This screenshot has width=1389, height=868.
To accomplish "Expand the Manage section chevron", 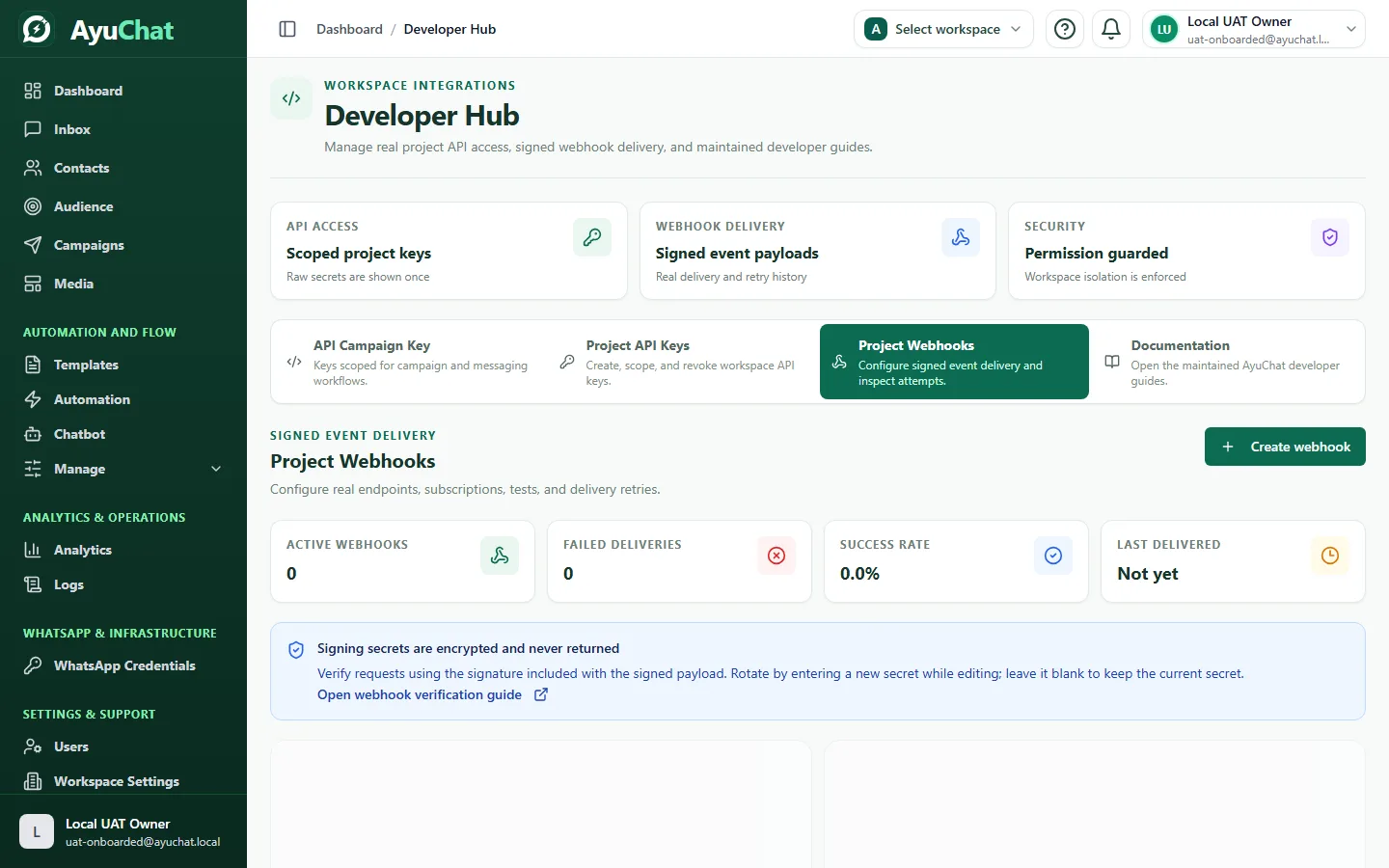I will coord(216,469).
